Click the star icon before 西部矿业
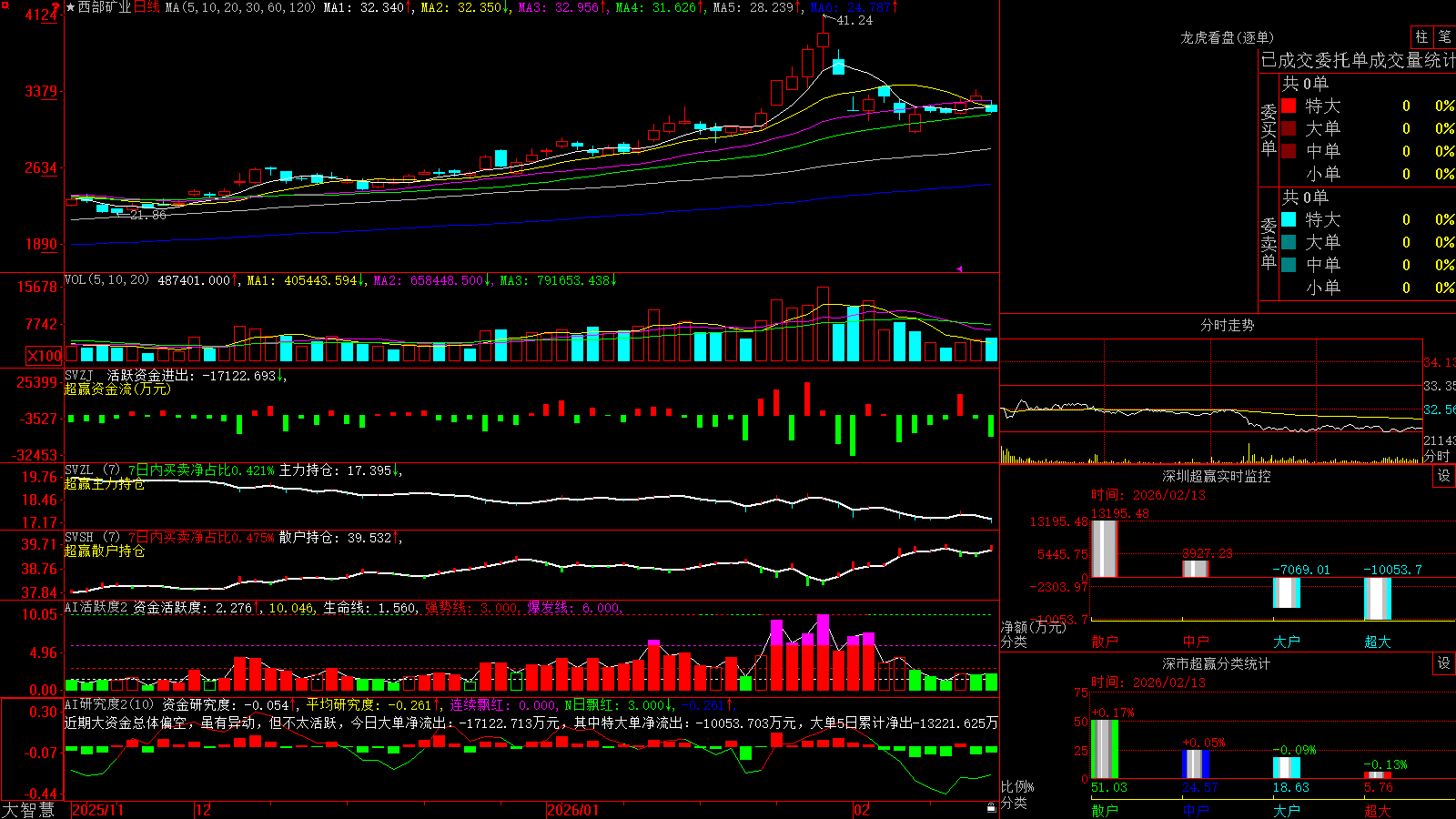Image resolution: width=1456 pixels, height=819 pixels. pyautogui.click(x=71, y=7)
